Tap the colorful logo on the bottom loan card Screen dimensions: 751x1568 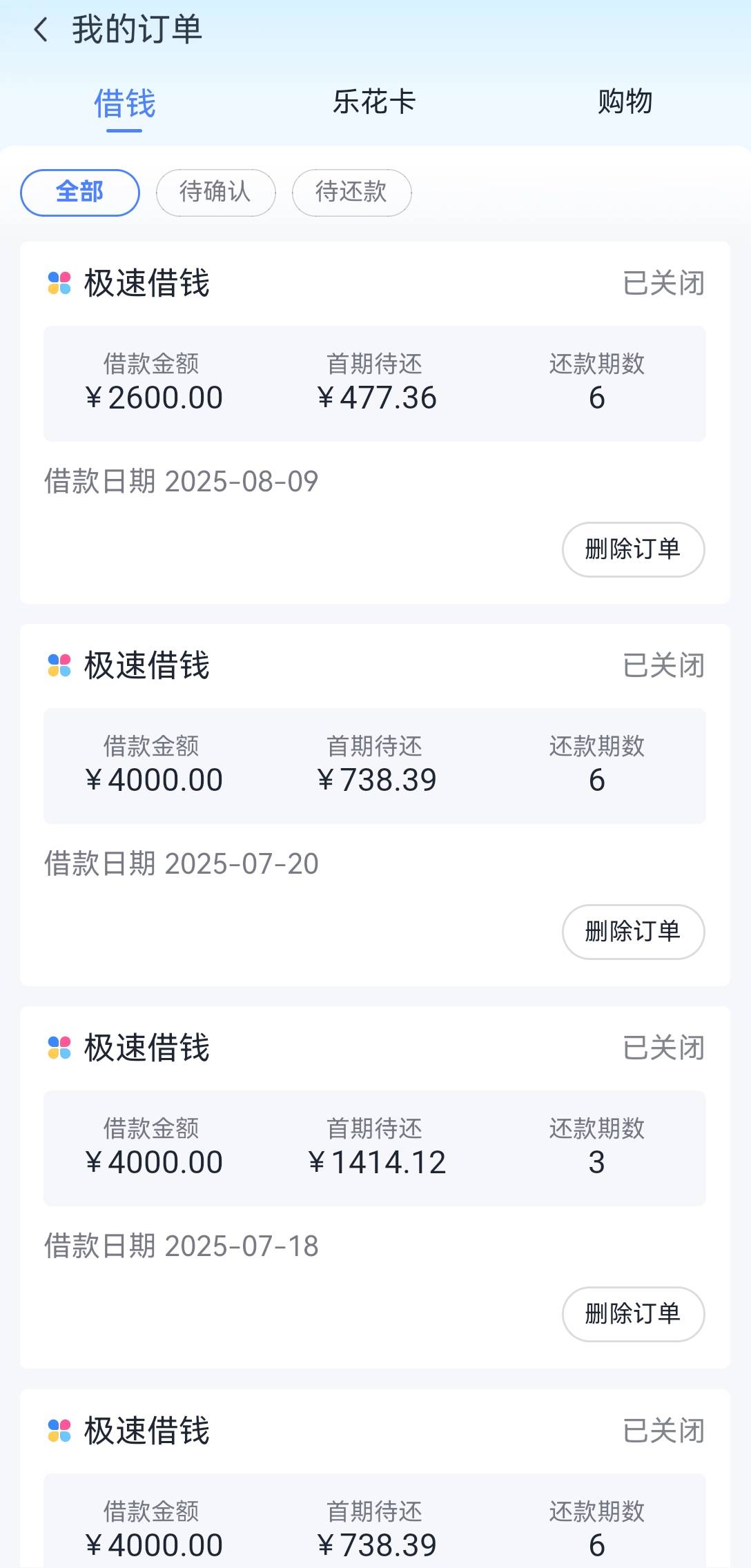pos(59,1431)
